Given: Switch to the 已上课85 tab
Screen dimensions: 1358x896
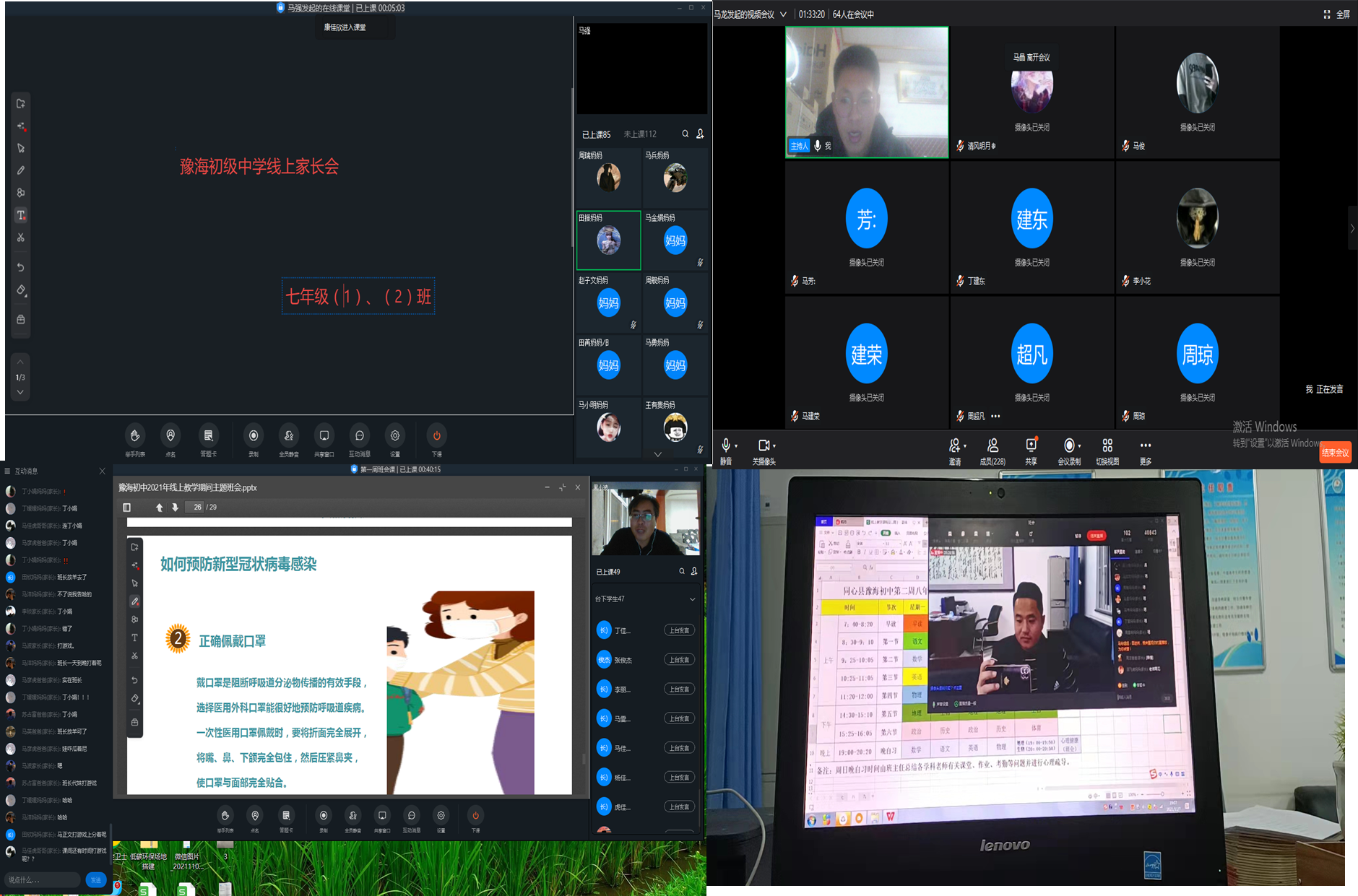Looking at the screenshot, I should pyautogui.click(x=597, y=134).
